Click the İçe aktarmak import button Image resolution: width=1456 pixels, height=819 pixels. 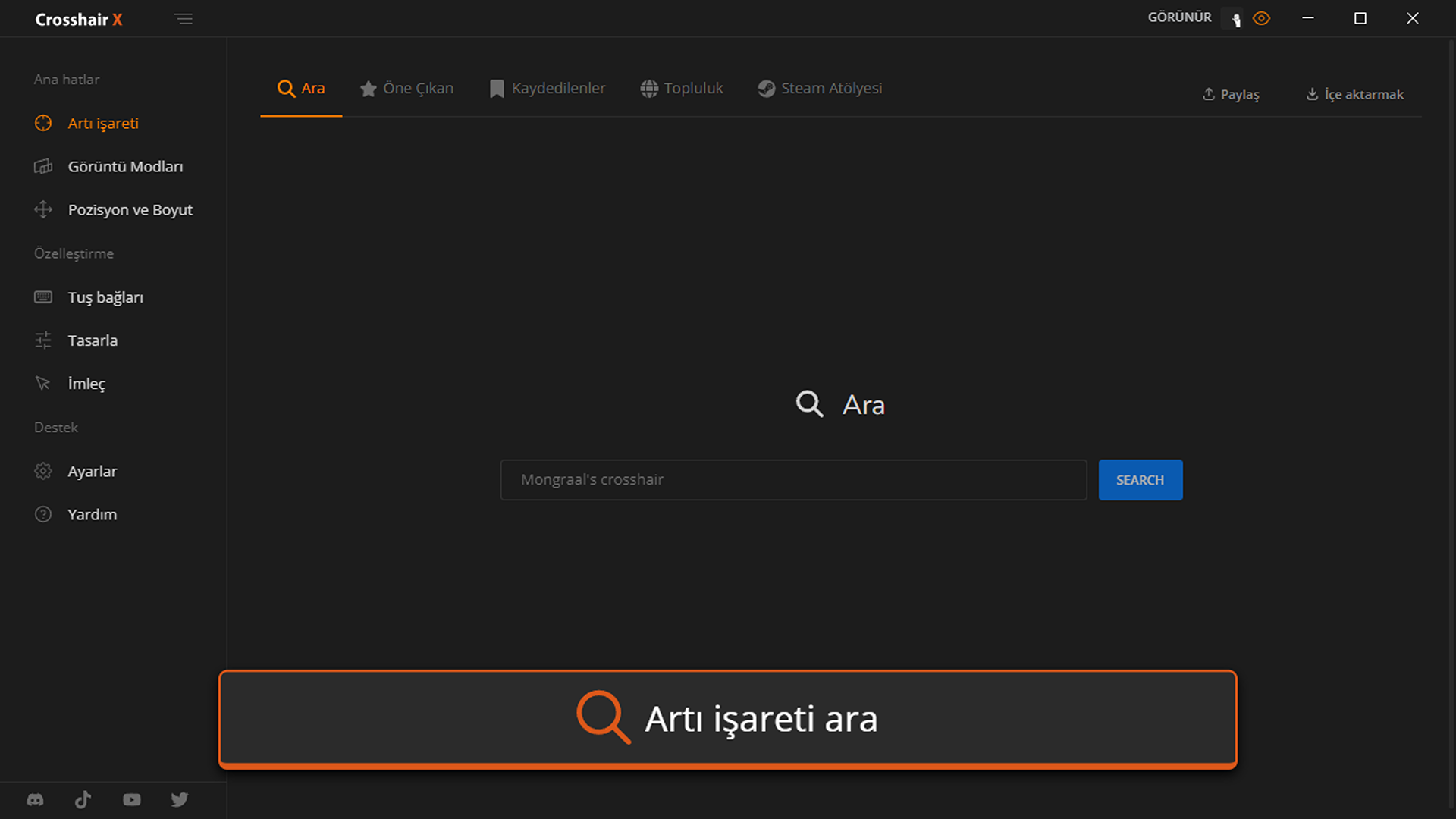coord(1354,94)
